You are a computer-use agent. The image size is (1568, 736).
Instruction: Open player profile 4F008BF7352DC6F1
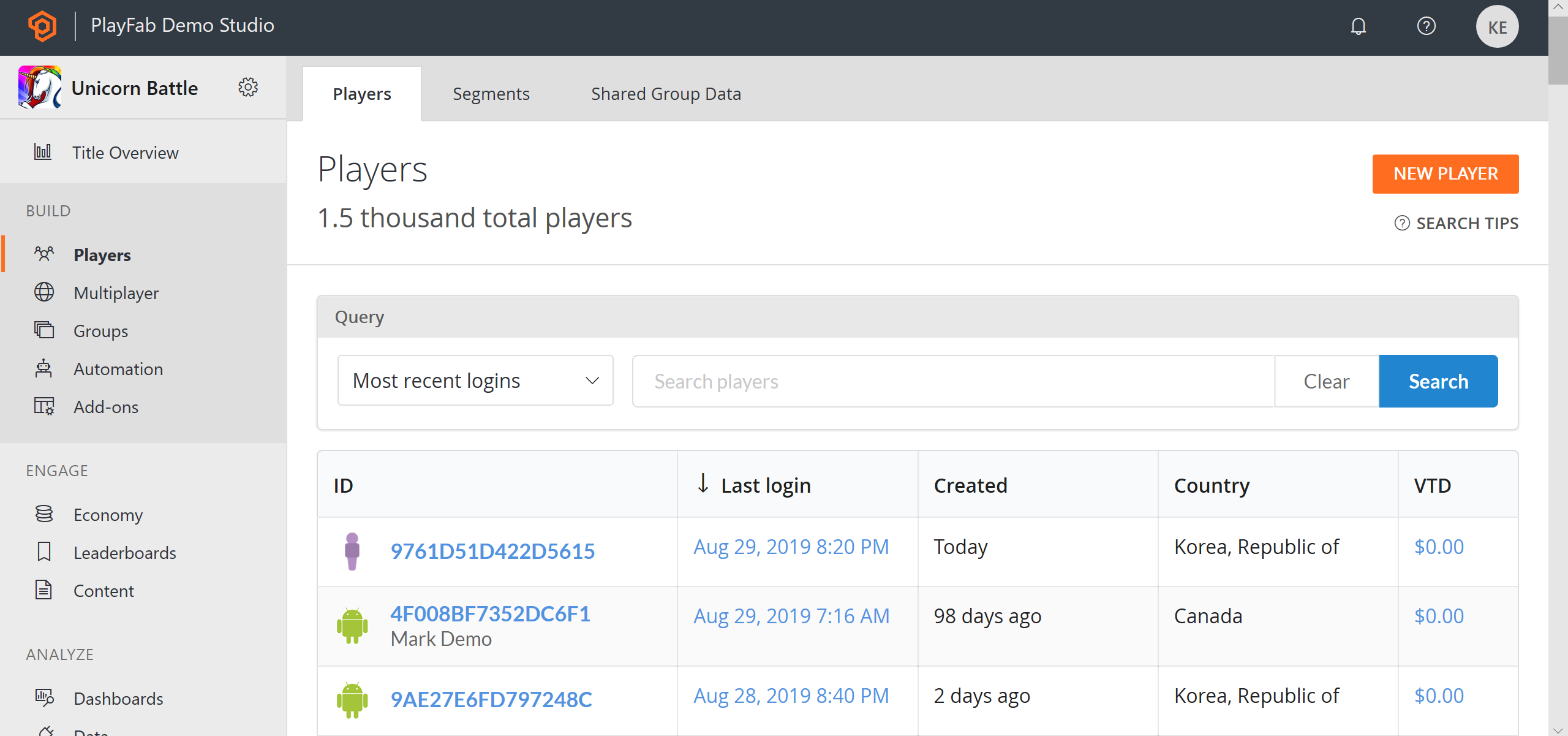point(491,614)
